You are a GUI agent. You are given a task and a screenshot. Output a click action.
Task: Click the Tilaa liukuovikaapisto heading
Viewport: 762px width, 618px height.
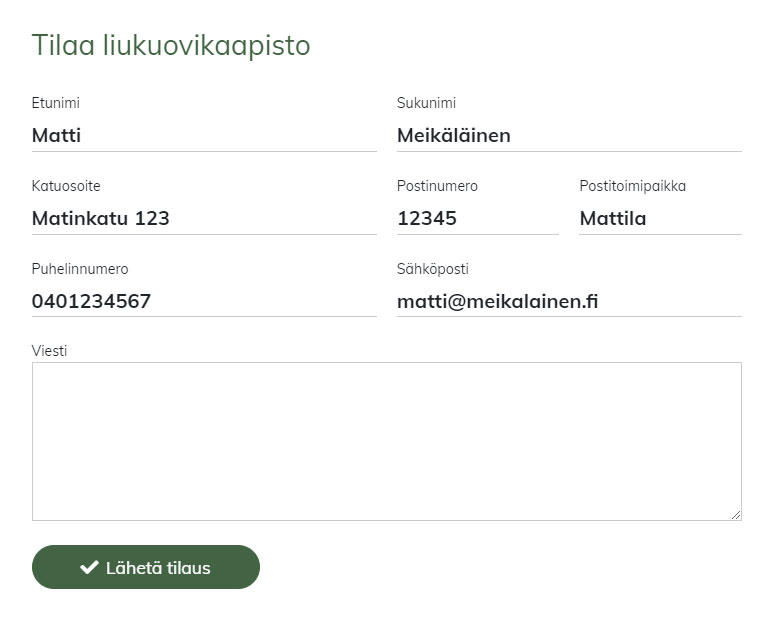tap(171, 45)
